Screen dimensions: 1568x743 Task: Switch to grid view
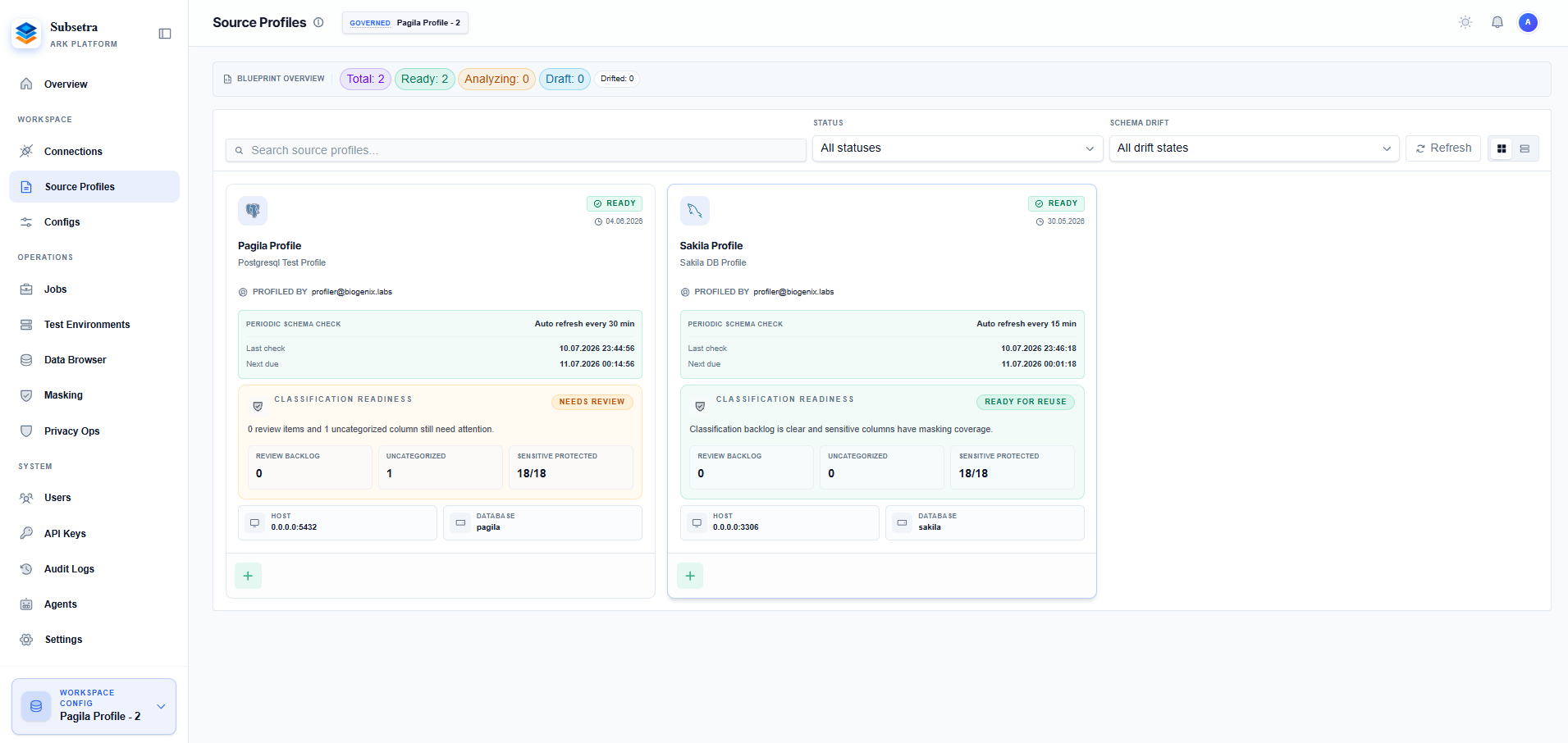1502,148
